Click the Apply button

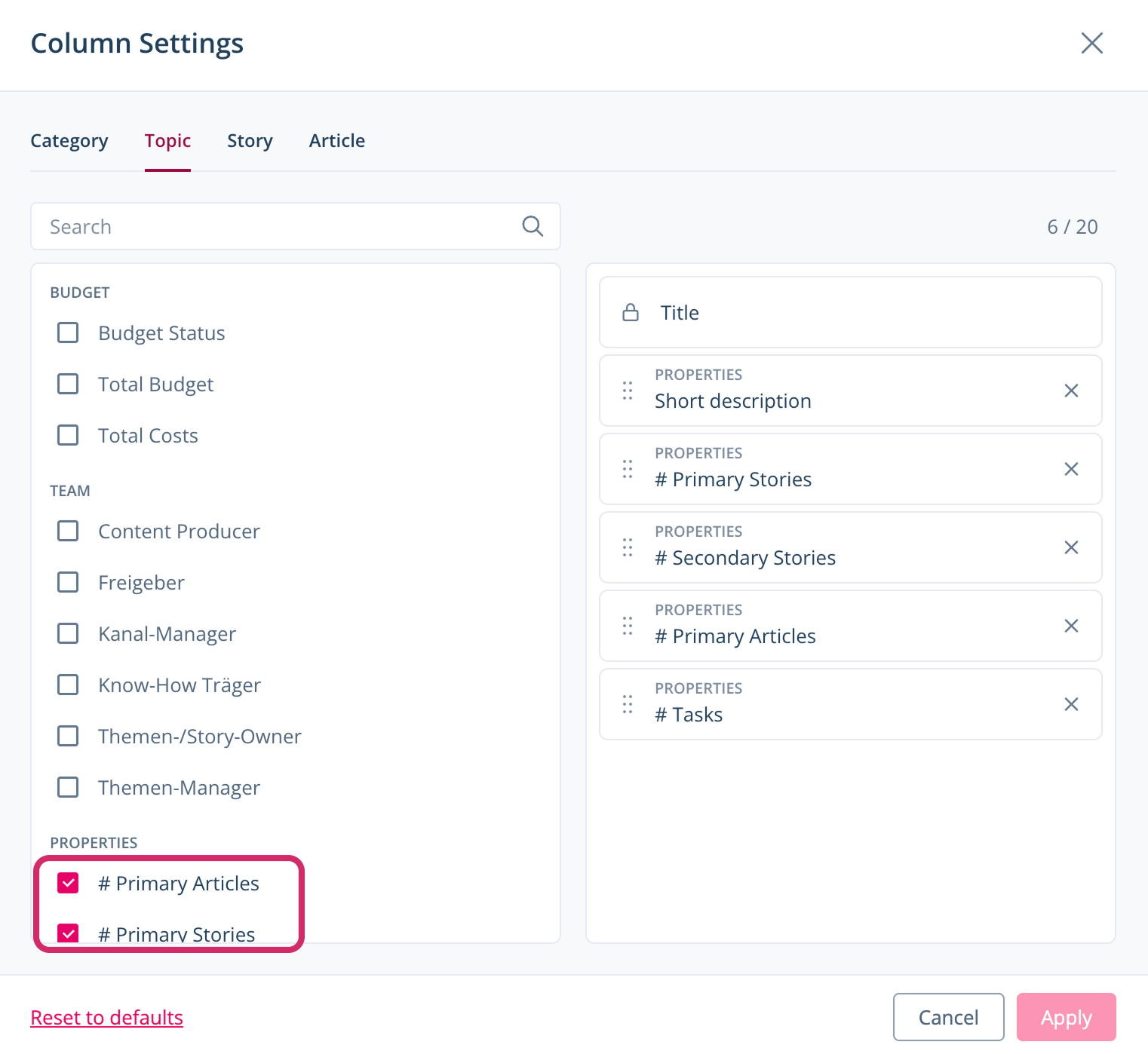coord(1066,1017)
